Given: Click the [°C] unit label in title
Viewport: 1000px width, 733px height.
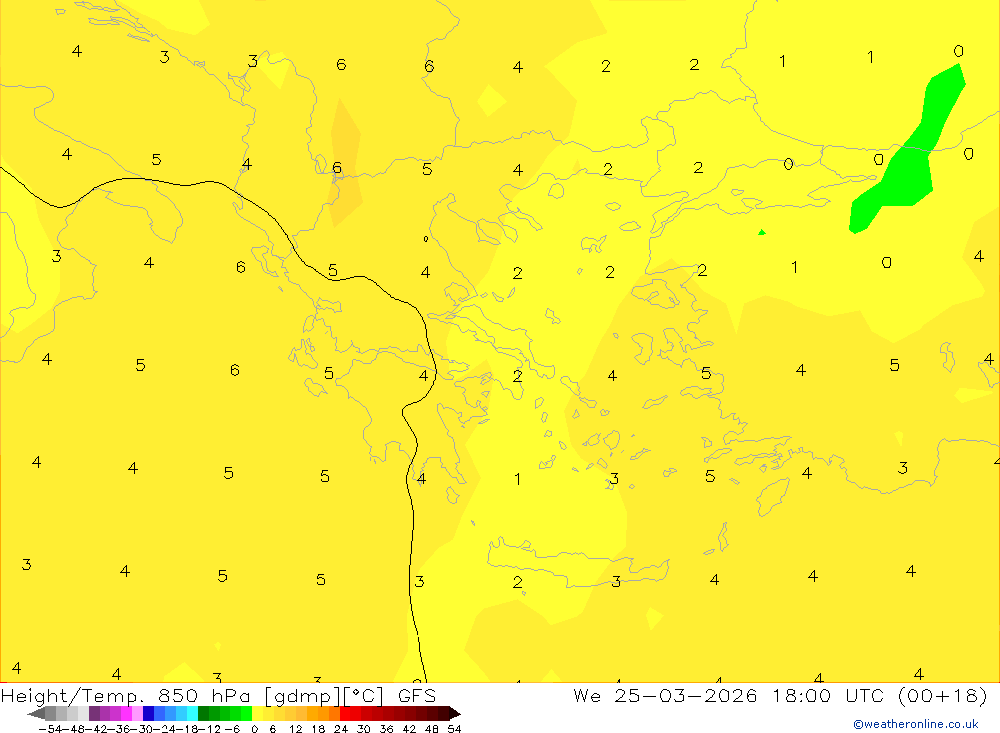Looking at the screenshot, I should (x=364, y=696).
